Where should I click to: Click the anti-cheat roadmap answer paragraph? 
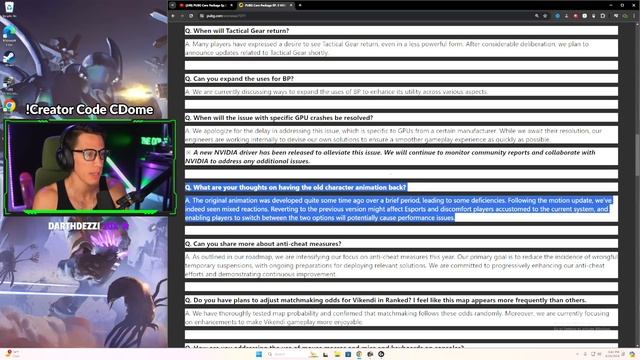coord(401,265)
